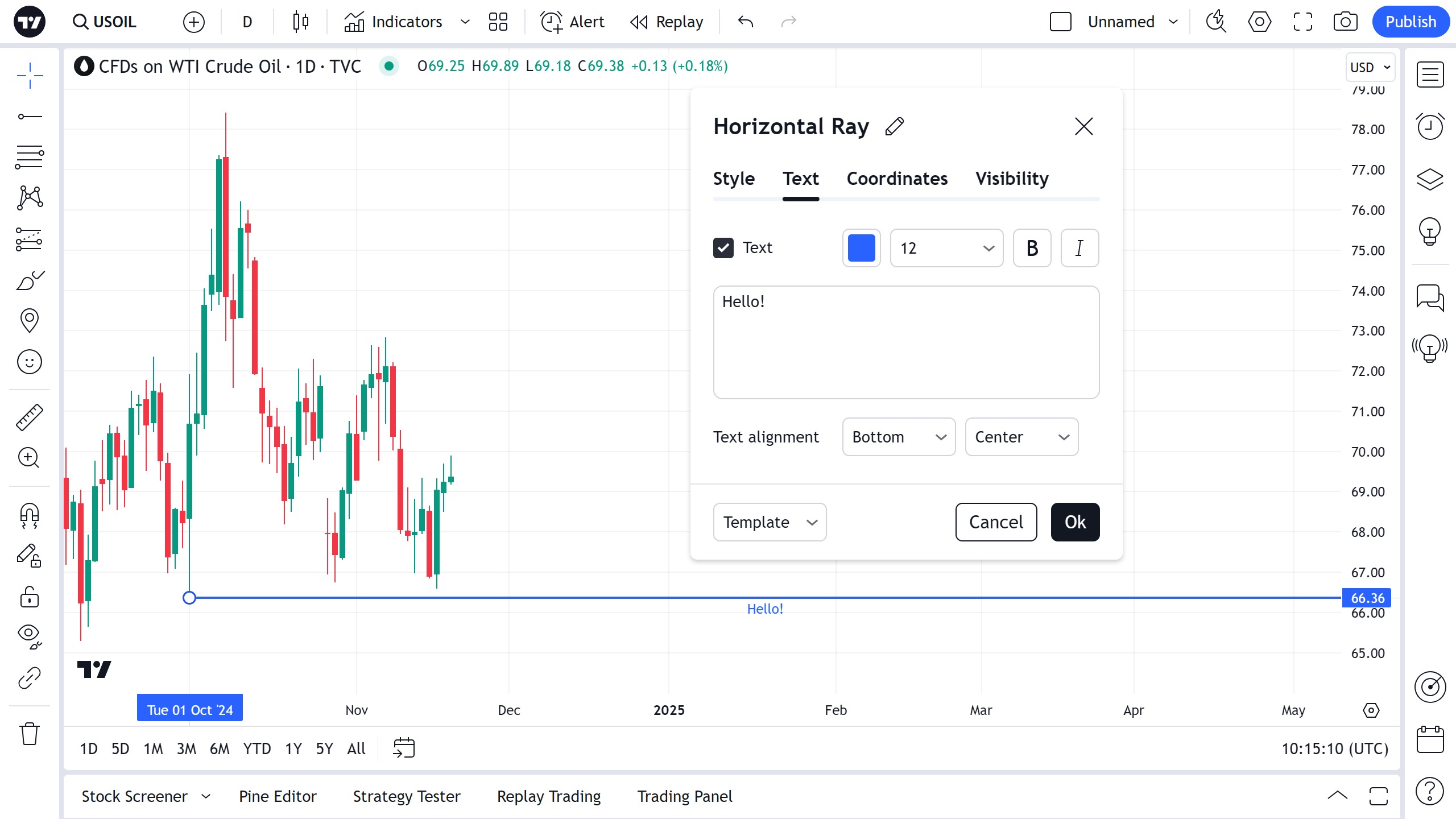The image size is (1456, 819).
Task: Open the font size 12 dropdown
Action: coord(946,248)
